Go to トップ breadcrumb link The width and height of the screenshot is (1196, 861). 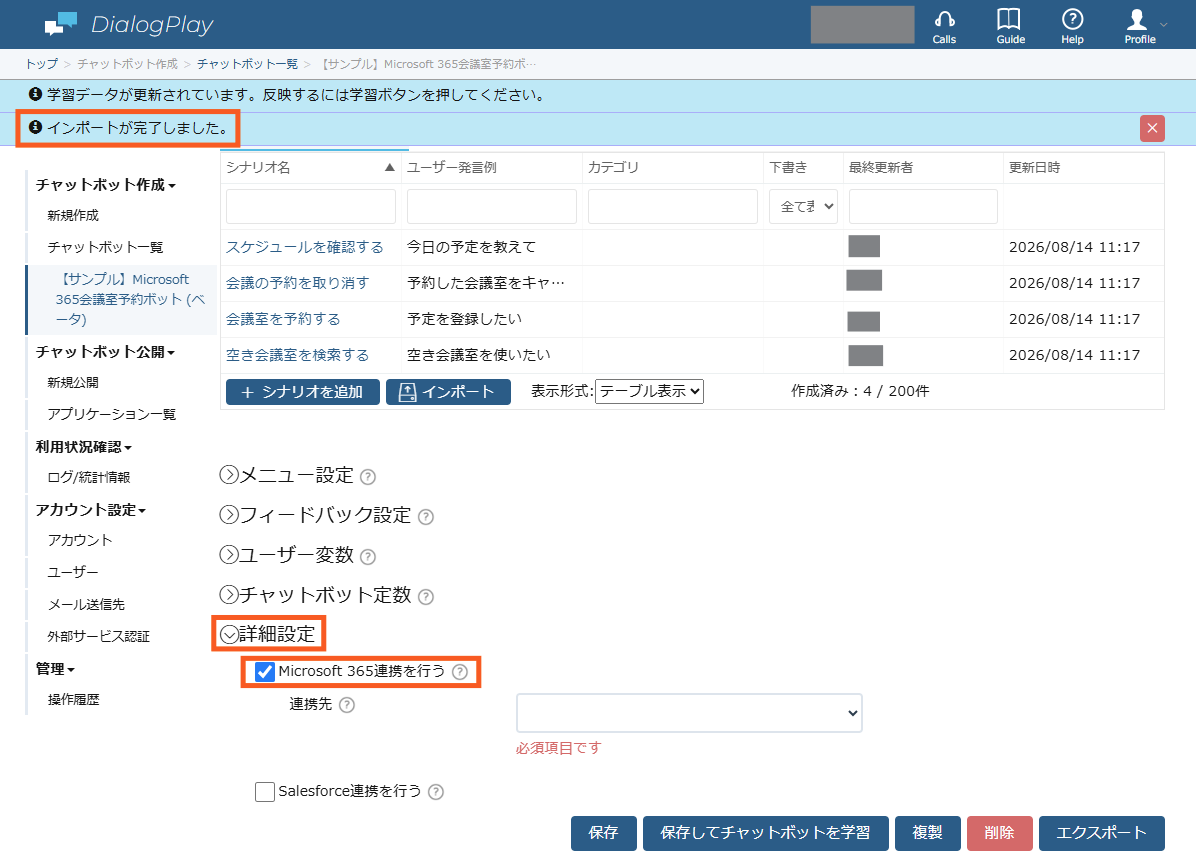[x=41, y=64]
